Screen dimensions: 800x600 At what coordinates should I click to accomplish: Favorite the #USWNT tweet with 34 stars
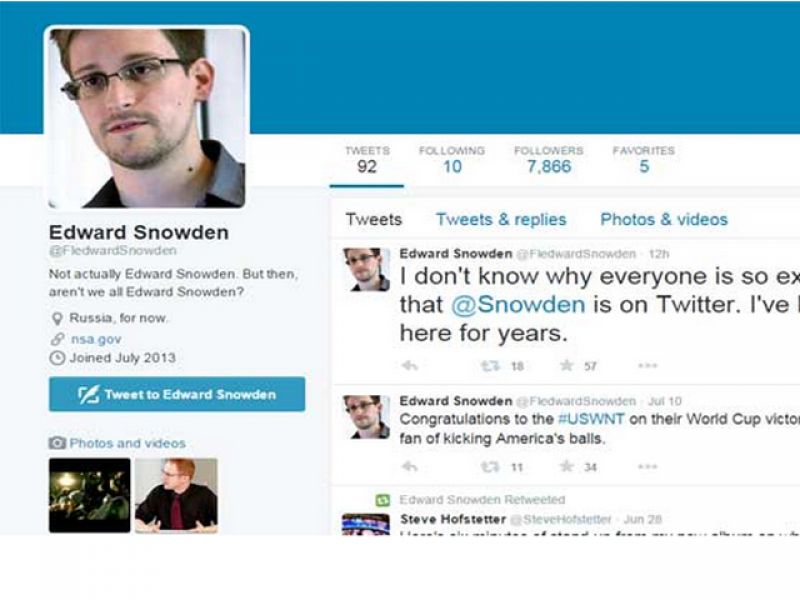pyautogui.click(x=566, y=466)
